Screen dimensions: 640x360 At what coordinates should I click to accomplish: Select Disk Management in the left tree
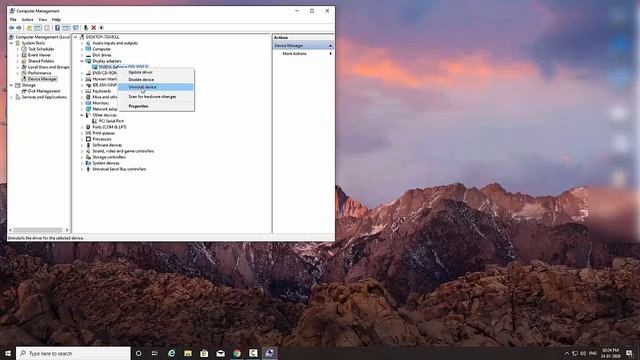click(44, 91)
